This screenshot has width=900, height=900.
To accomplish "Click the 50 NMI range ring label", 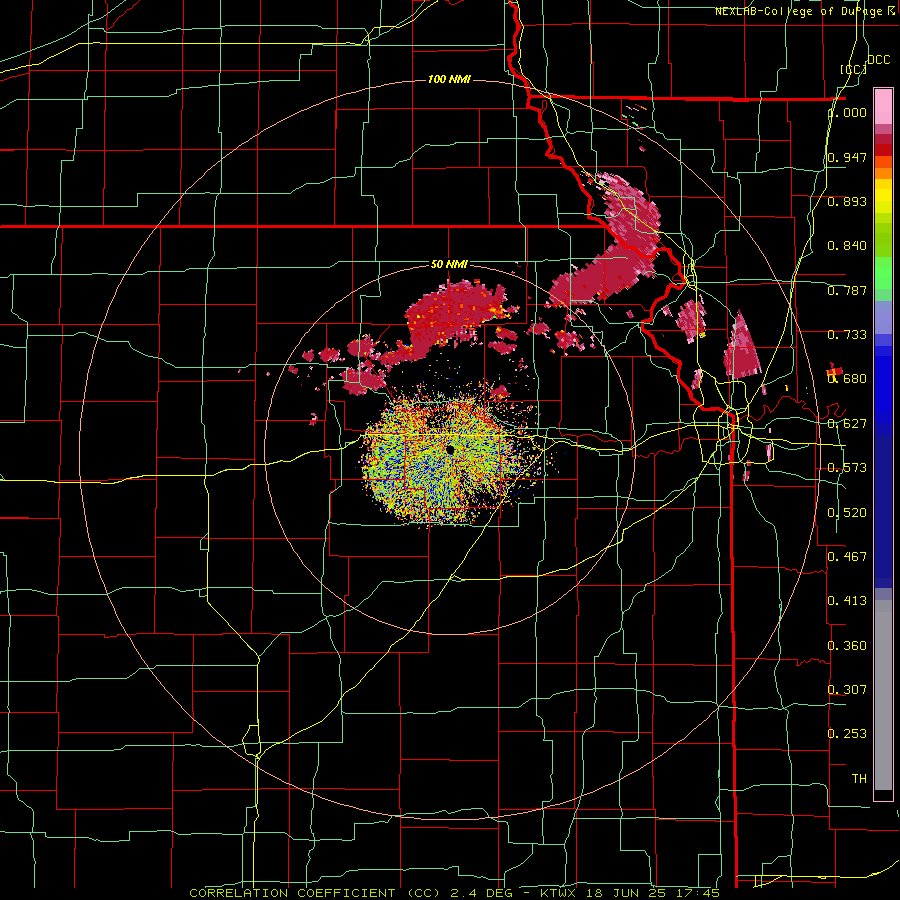I will pyautogui.click(x=449, y=264).
